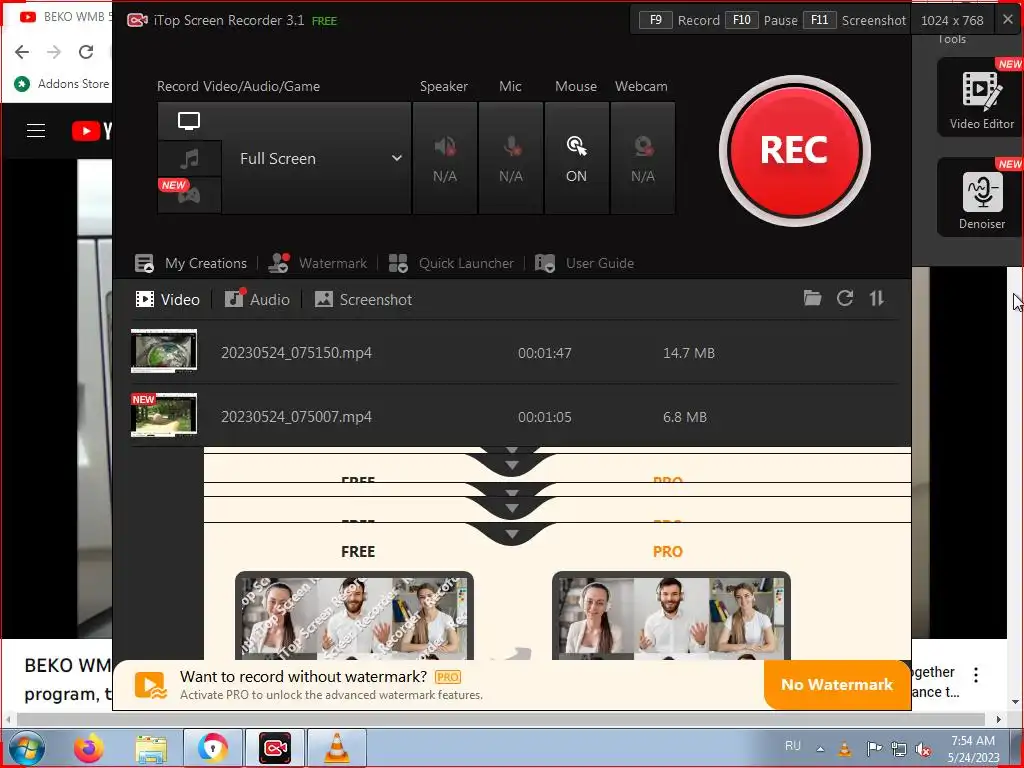Switch to game recording gamepad icon
The width and height of the screenshot is (1024, 768).
click(189, 195)
